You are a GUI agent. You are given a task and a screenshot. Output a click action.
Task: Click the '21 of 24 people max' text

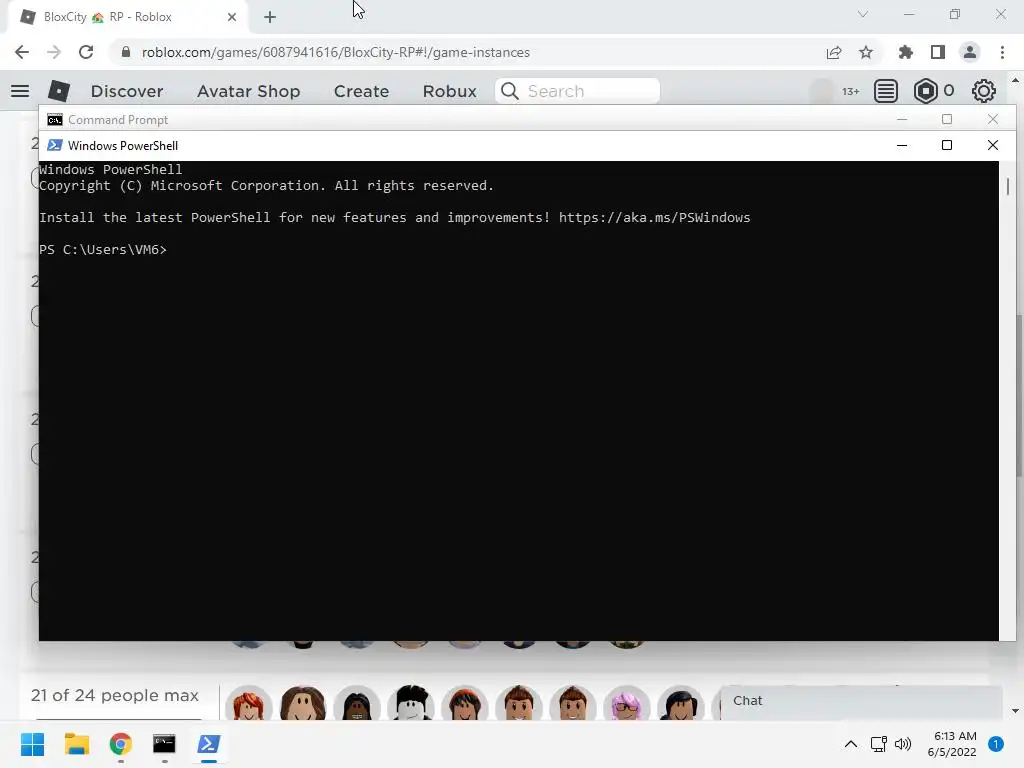pyautogui.click(x=114, y=696)
